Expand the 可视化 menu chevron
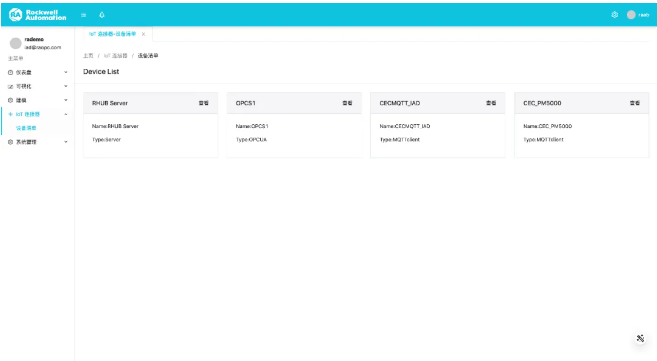Image resolution: width=657 pixels, height=361 pixels. click(x=66, y=86)
